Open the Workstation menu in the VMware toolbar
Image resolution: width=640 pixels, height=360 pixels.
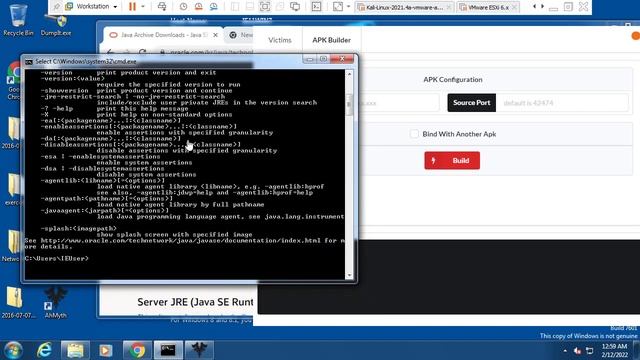point(91,7)
